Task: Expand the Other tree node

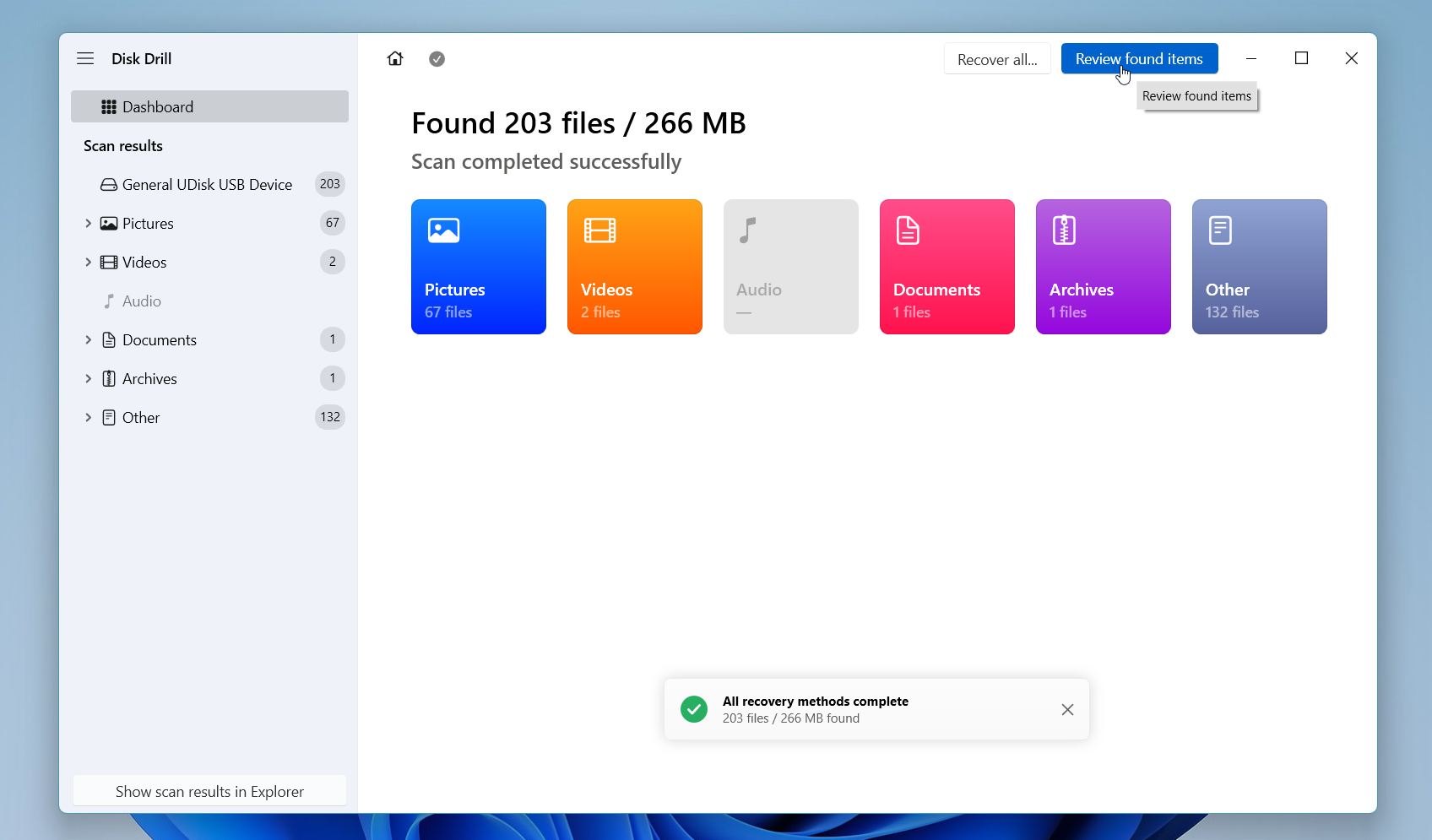Action: 88,417
